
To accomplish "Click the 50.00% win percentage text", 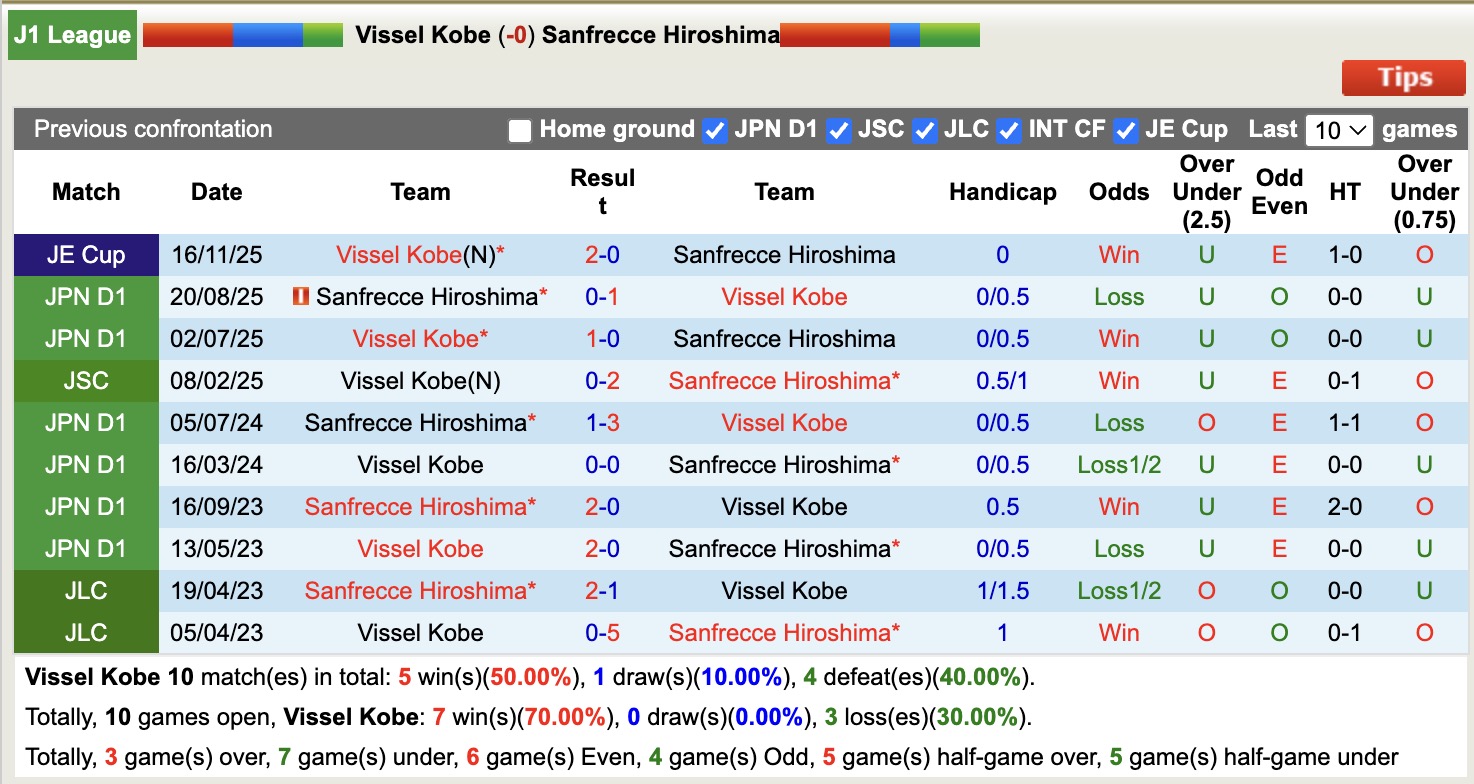I will 532,677.
